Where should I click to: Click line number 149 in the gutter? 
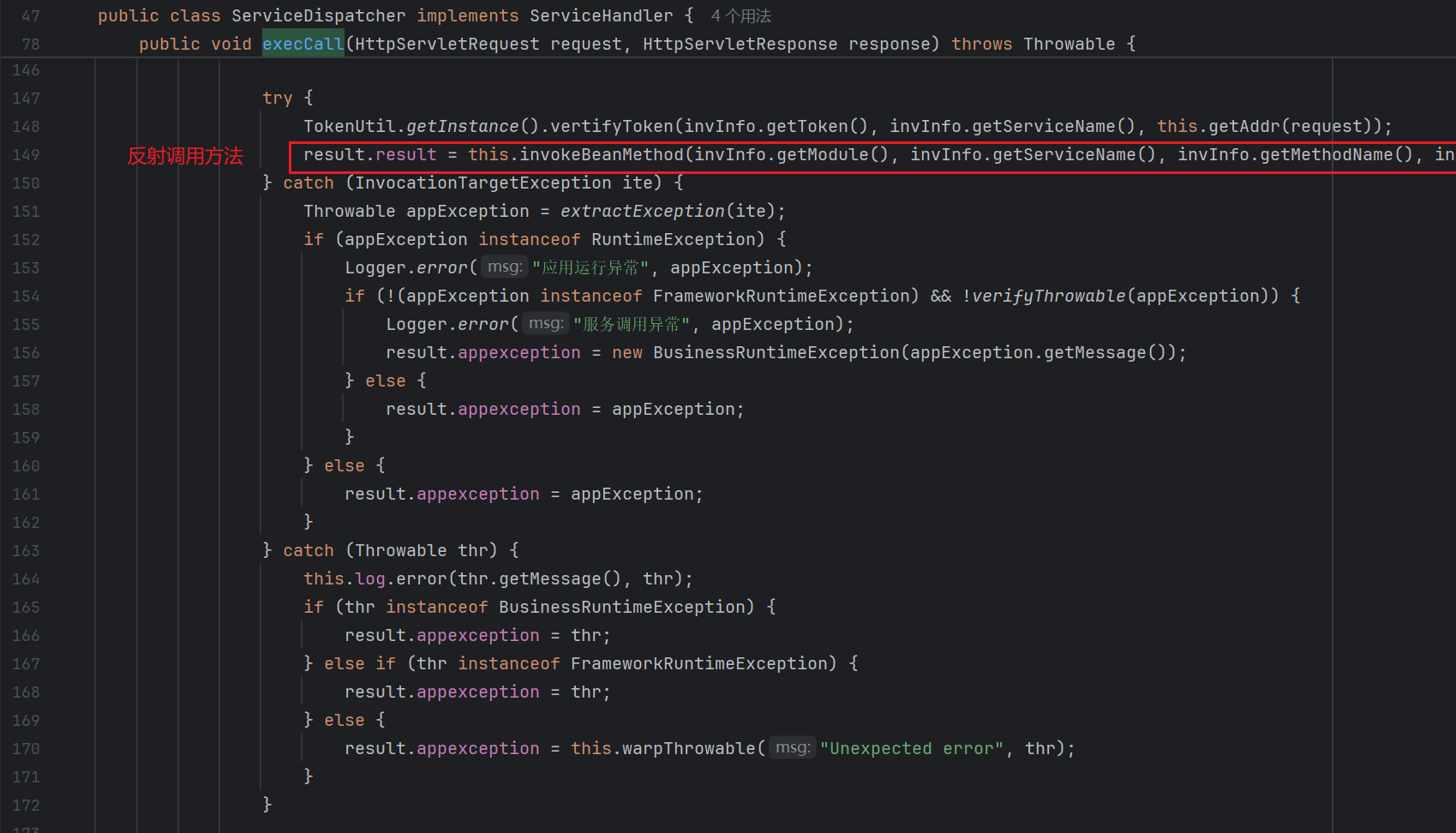pyautogui.click(x=26, y=155)
